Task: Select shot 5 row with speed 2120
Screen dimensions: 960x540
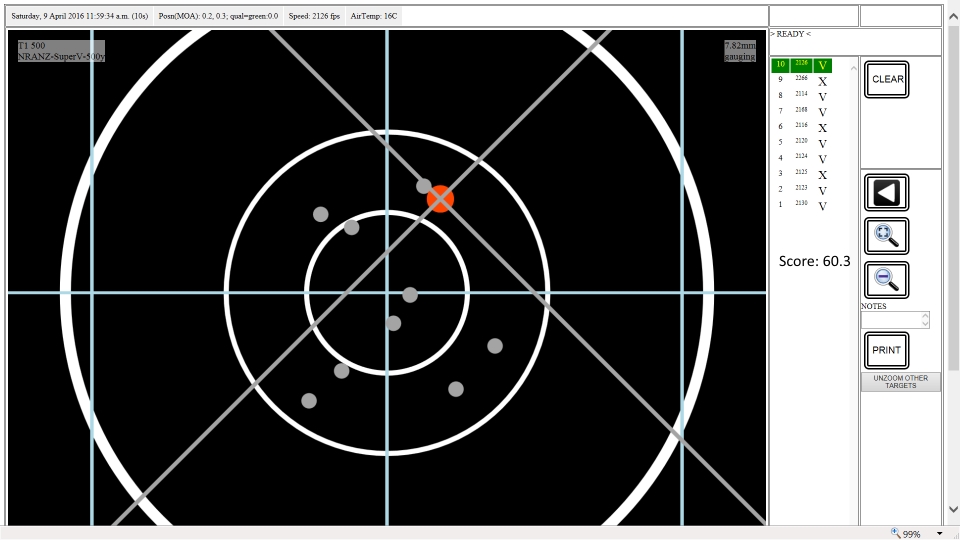Action: [801, 143]
